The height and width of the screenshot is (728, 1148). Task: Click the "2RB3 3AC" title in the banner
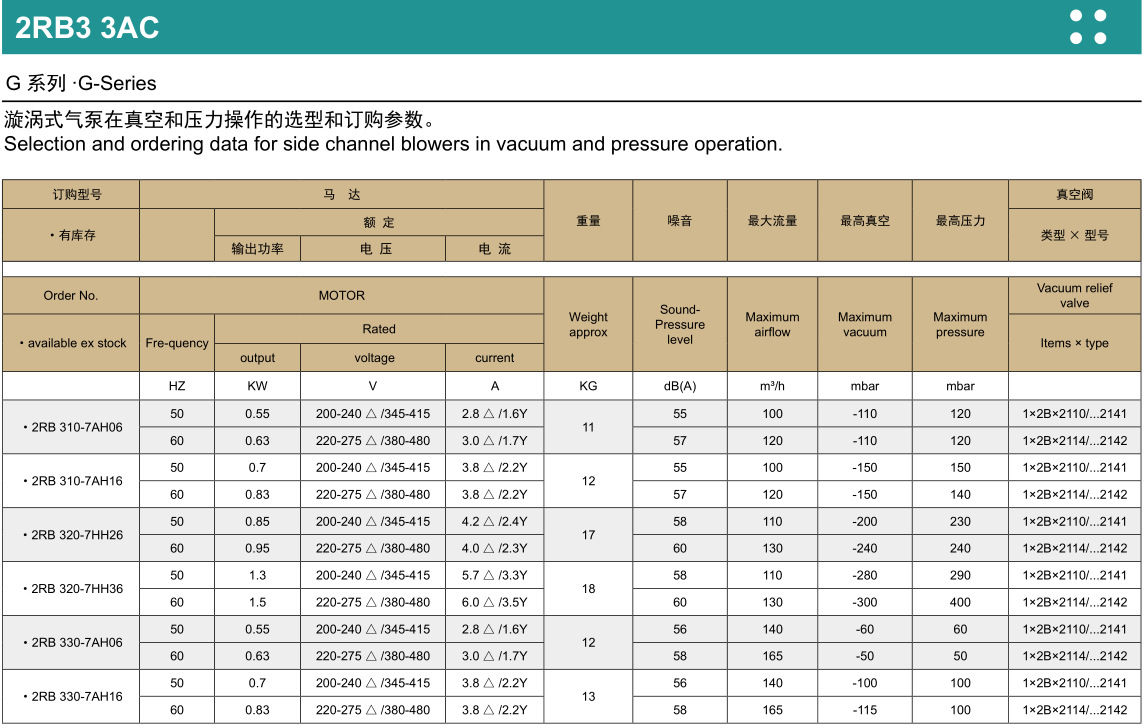pyautogui.click(x=87, y=28)
